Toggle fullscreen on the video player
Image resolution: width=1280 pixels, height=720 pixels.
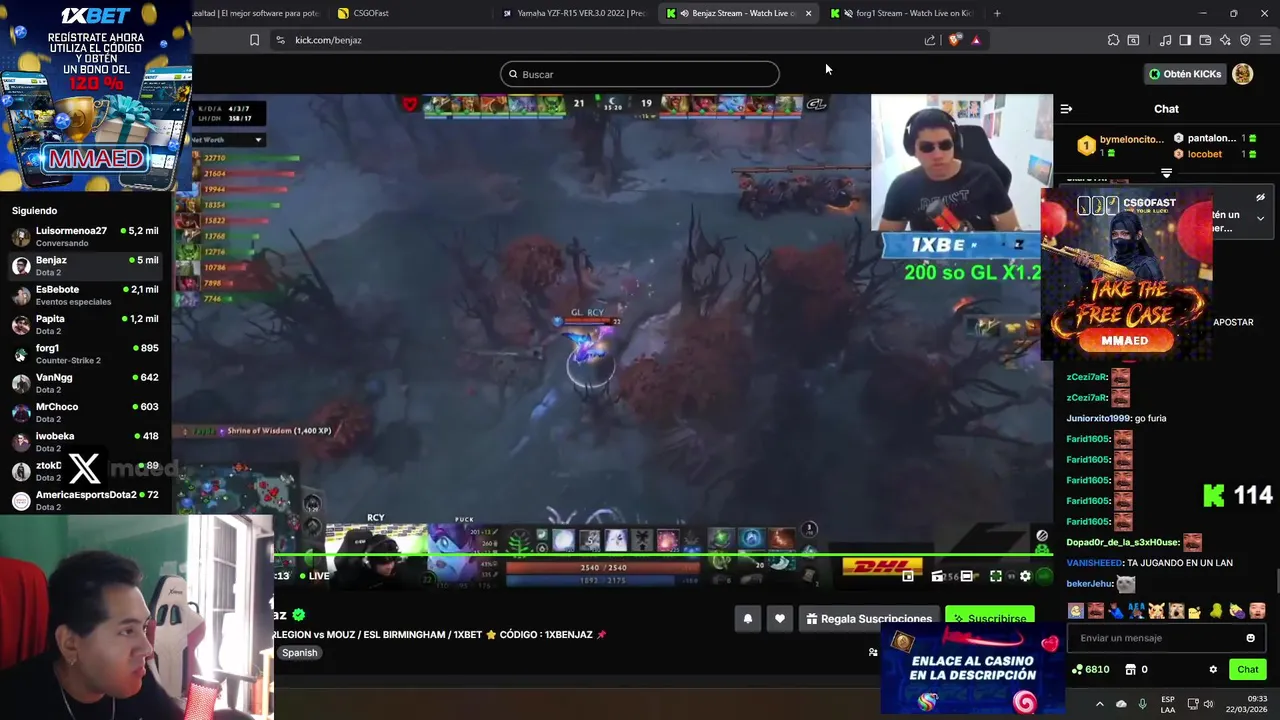pyautogui.click(x=996, y=576)
